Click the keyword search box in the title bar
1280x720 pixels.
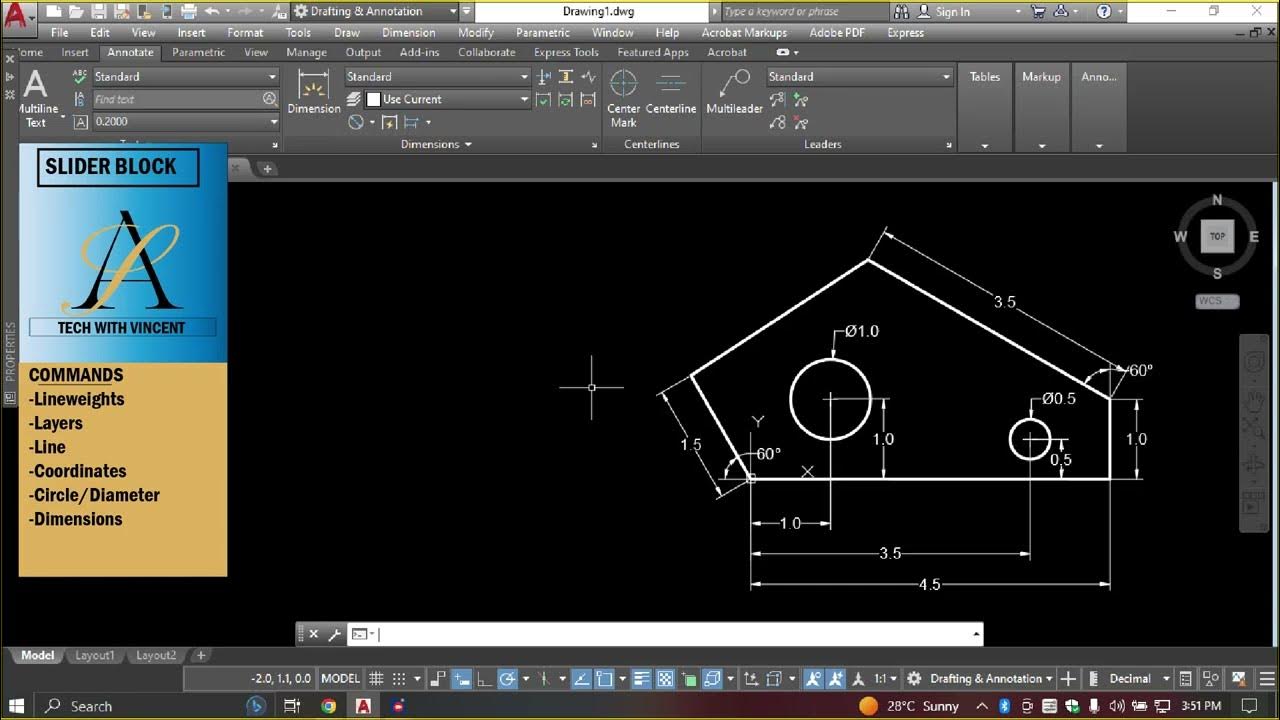click(x=803, y=11)
